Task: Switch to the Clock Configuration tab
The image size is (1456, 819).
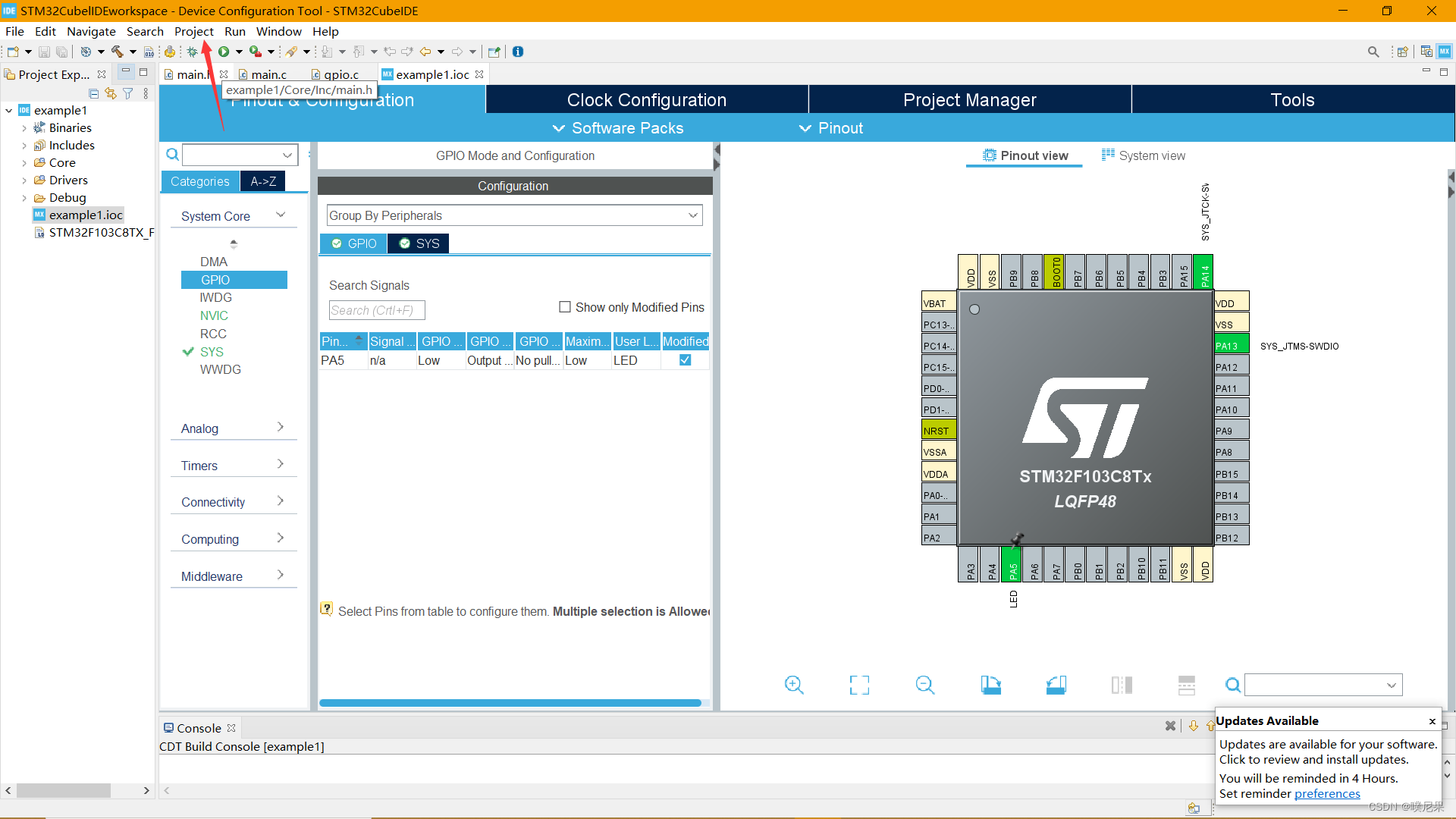Action: pyautogui.click(x=646, y=100)
